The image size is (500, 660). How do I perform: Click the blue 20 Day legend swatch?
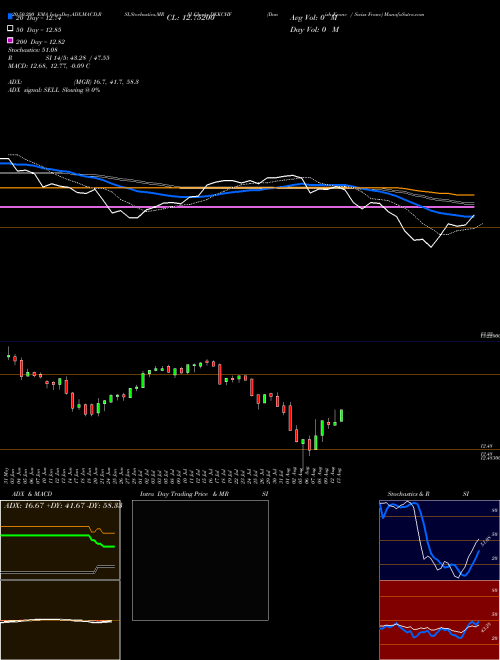11,16
